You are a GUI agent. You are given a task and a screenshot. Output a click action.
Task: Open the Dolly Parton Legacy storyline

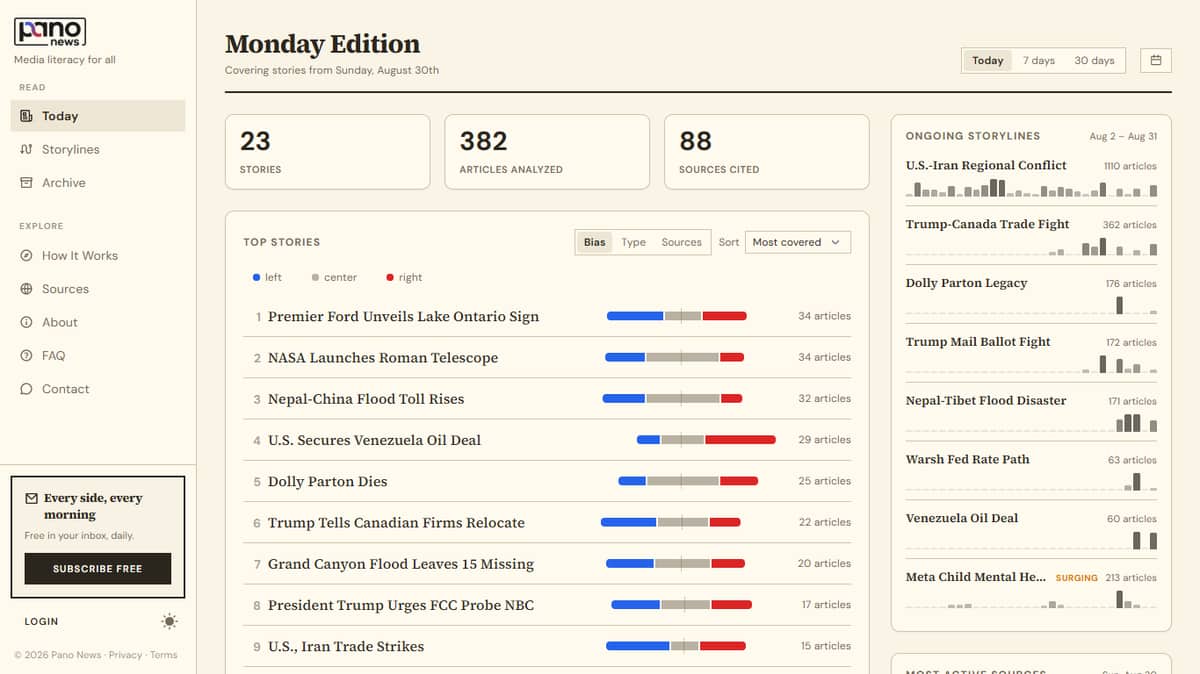pyautogui.click(x=966, y=283)
